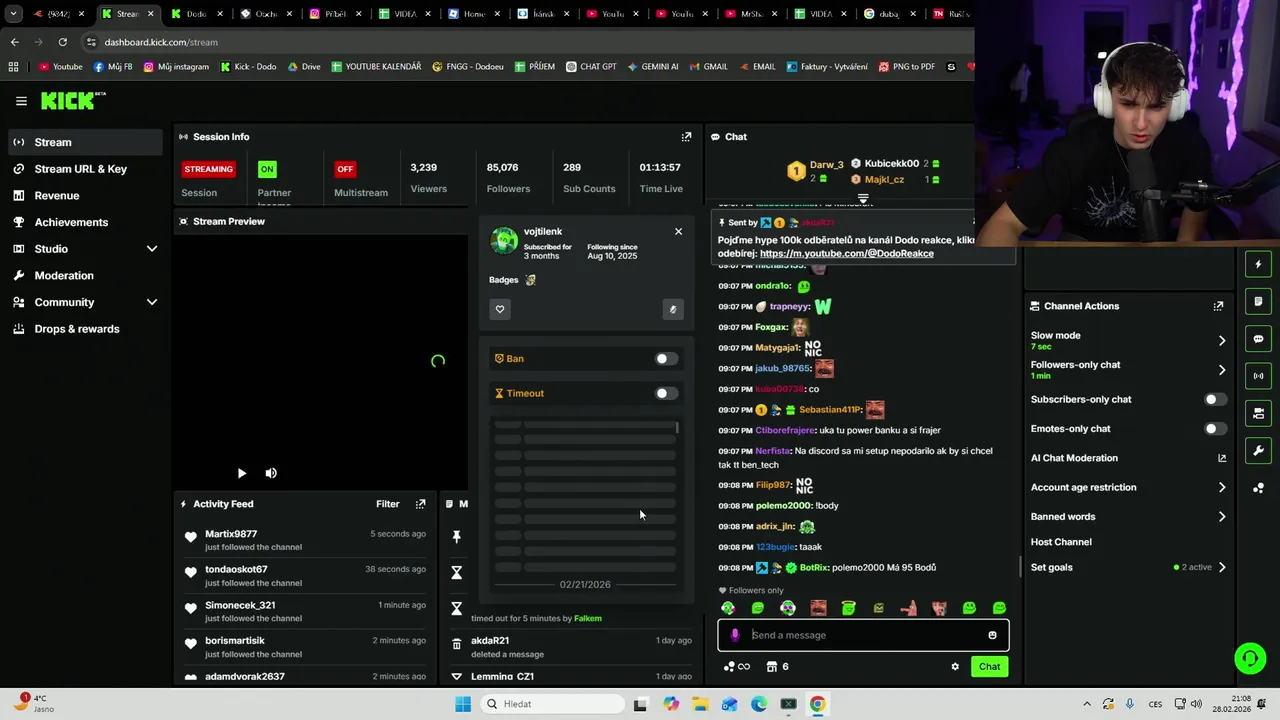Open AI Chat Moderation external link icon

[1222, 458]
